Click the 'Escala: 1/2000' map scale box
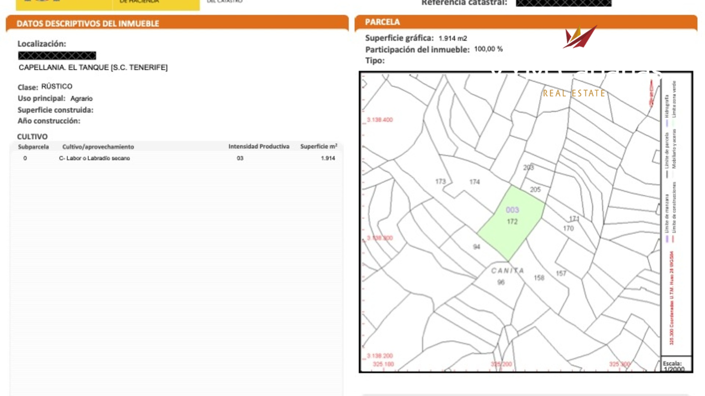Screen dimensions: 705x396 (x=676, y=365)
